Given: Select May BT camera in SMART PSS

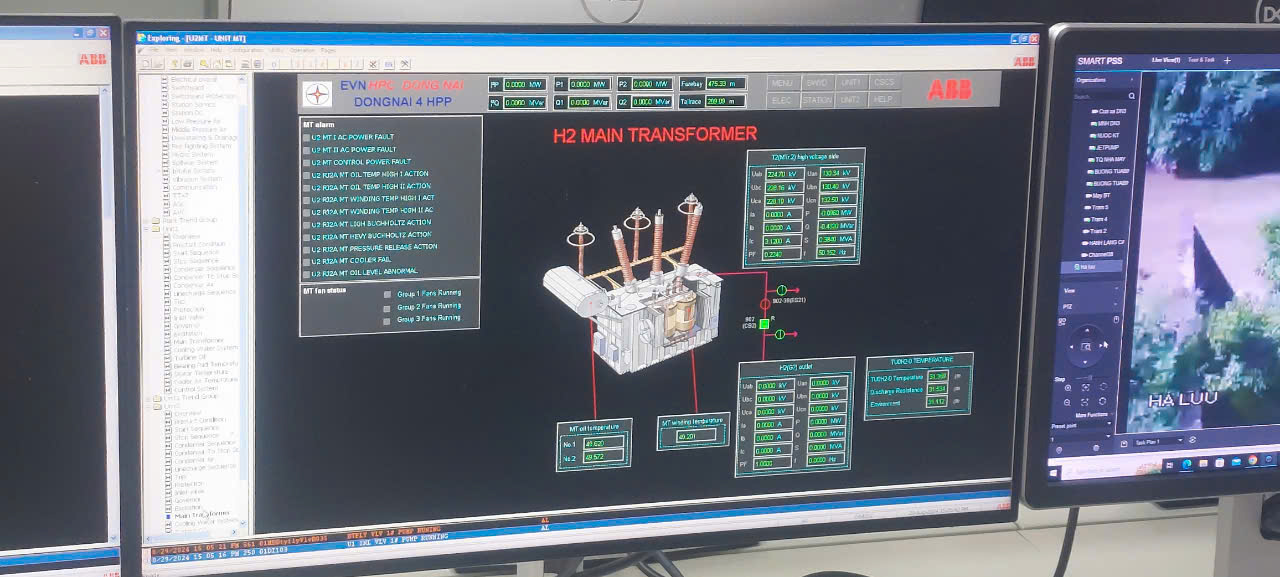Looking at the screenshot, I should tap(1100, 195).
